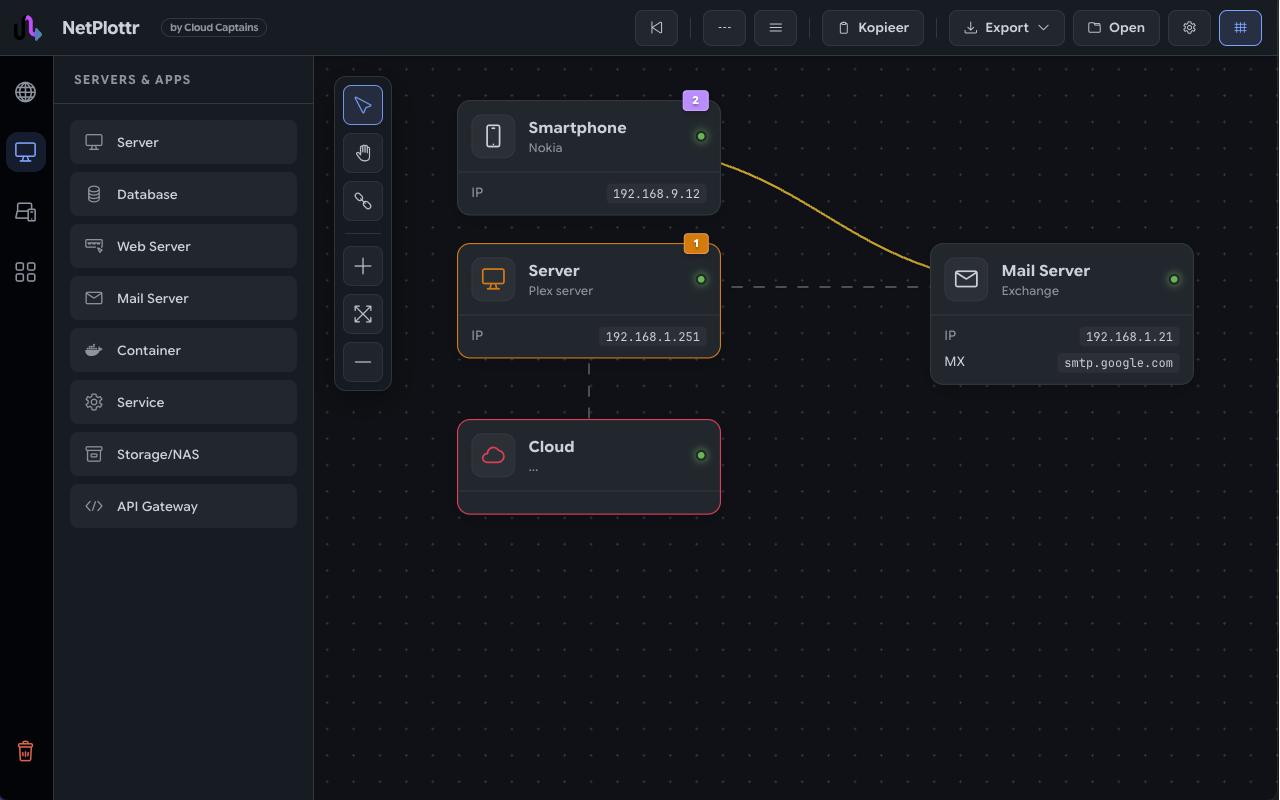Open the devices category icon

pos(26,212)
